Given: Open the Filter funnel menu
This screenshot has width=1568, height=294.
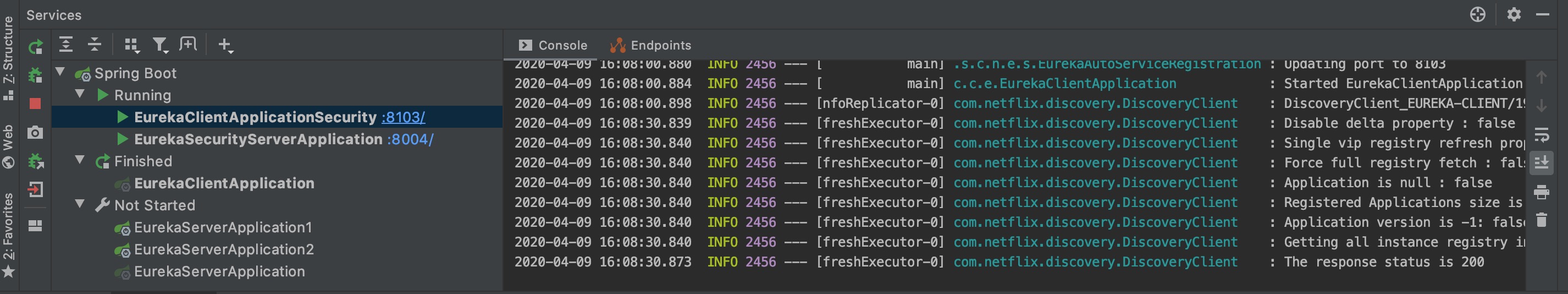Looking at the screenshot, I should click(x=160, y=45).
